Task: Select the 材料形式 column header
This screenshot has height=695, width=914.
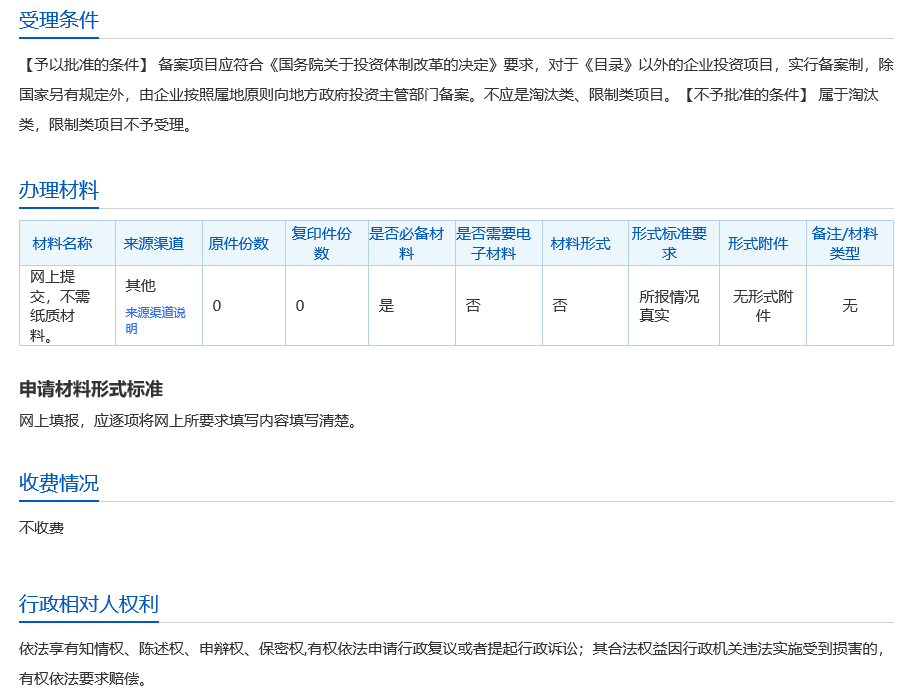Action: click(580, 244)
